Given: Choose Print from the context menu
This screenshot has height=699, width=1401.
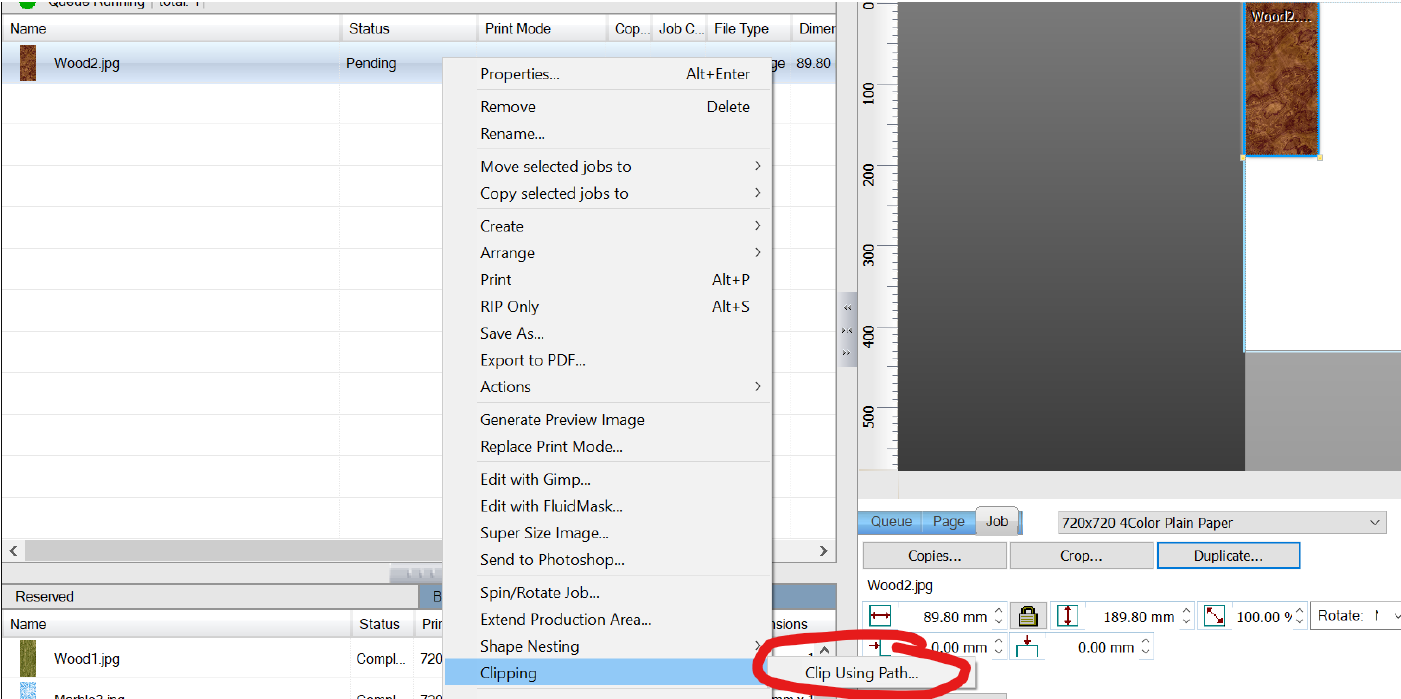Looking at the screenshot, I should tap(607, 280).
